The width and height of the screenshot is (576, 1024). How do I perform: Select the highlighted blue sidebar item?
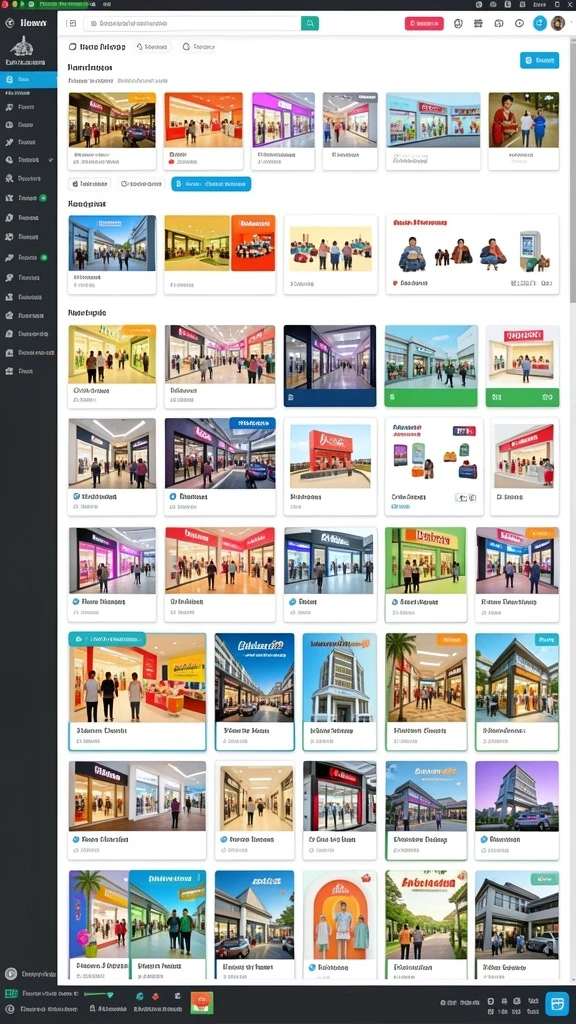[x=28, y=80]
